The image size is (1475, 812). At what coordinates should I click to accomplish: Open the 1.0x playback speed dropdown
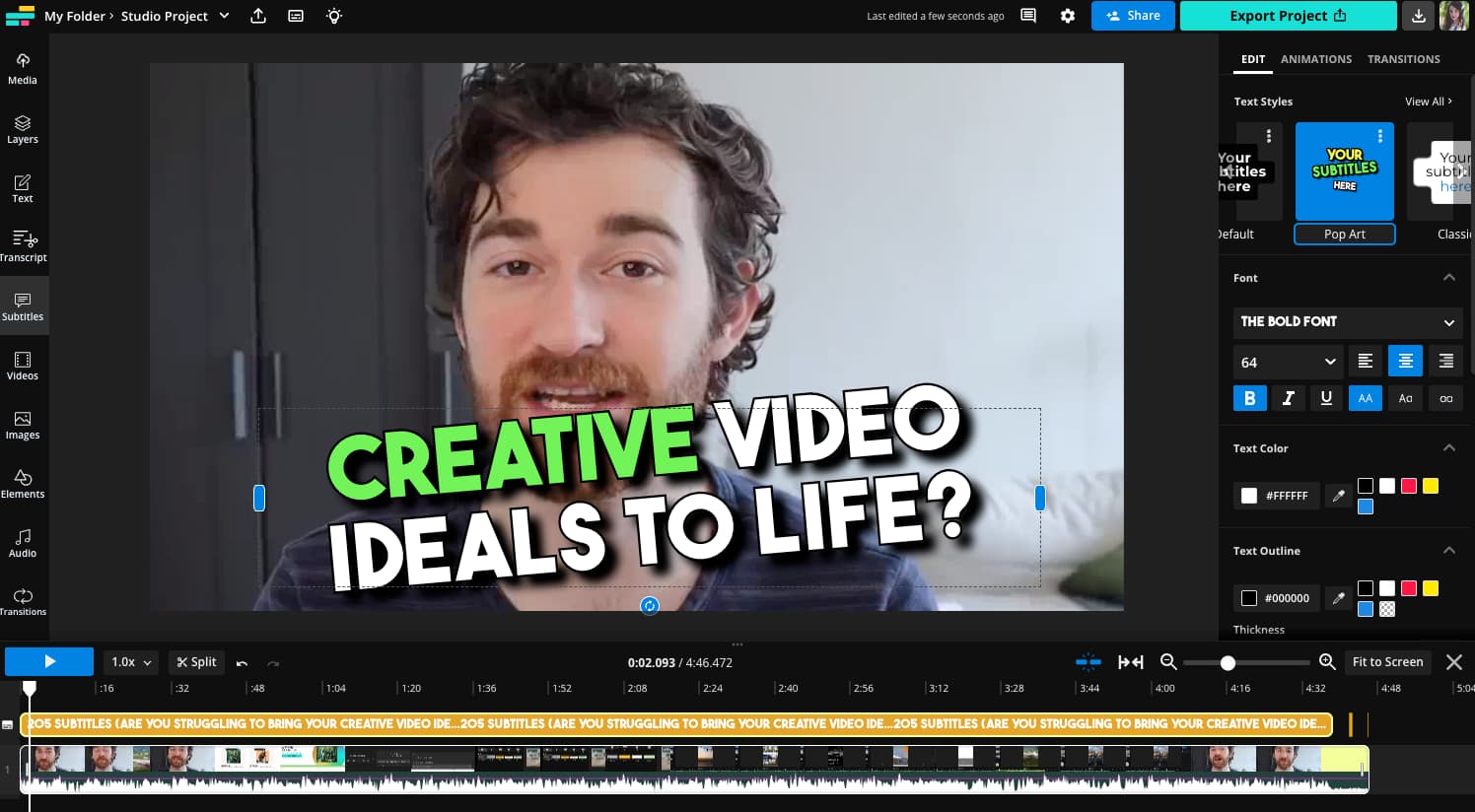(x=130, y=662)
